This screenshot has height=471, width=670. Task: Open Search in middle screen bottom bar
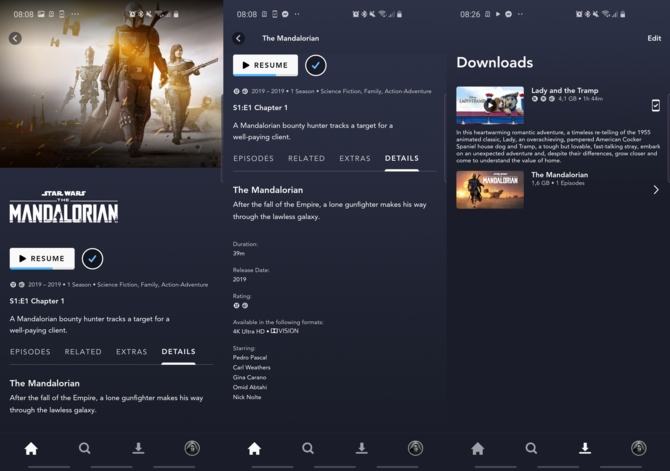click(x=308, y=448)
